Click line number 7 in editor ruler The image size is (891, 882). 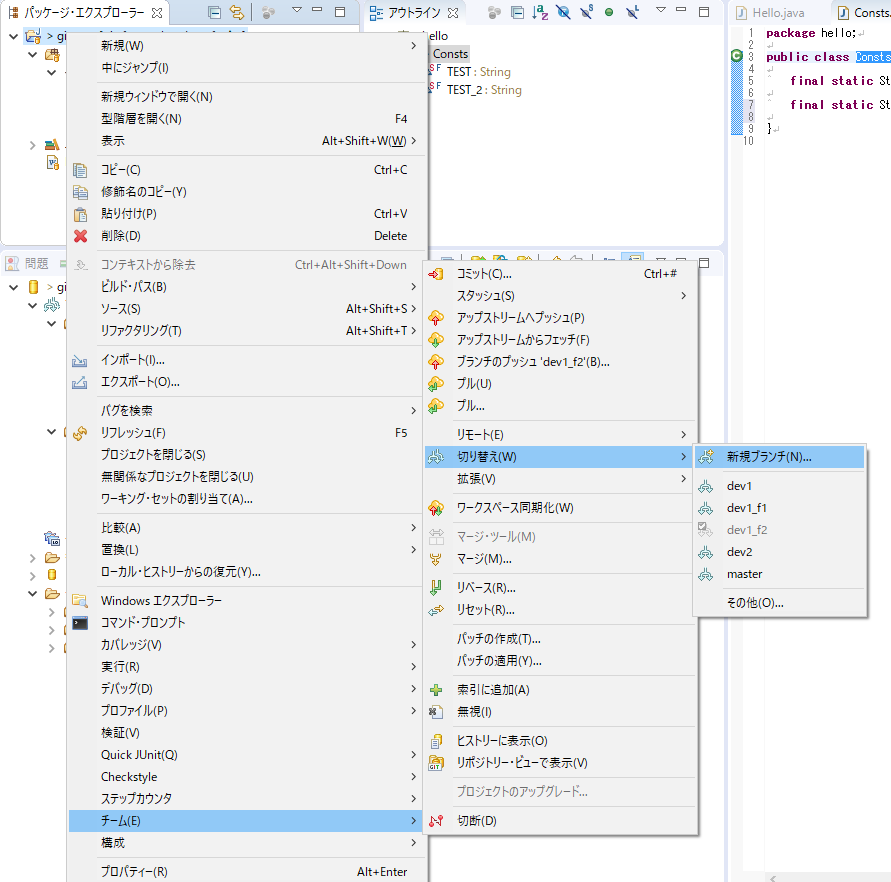click(x=751, y=105)
